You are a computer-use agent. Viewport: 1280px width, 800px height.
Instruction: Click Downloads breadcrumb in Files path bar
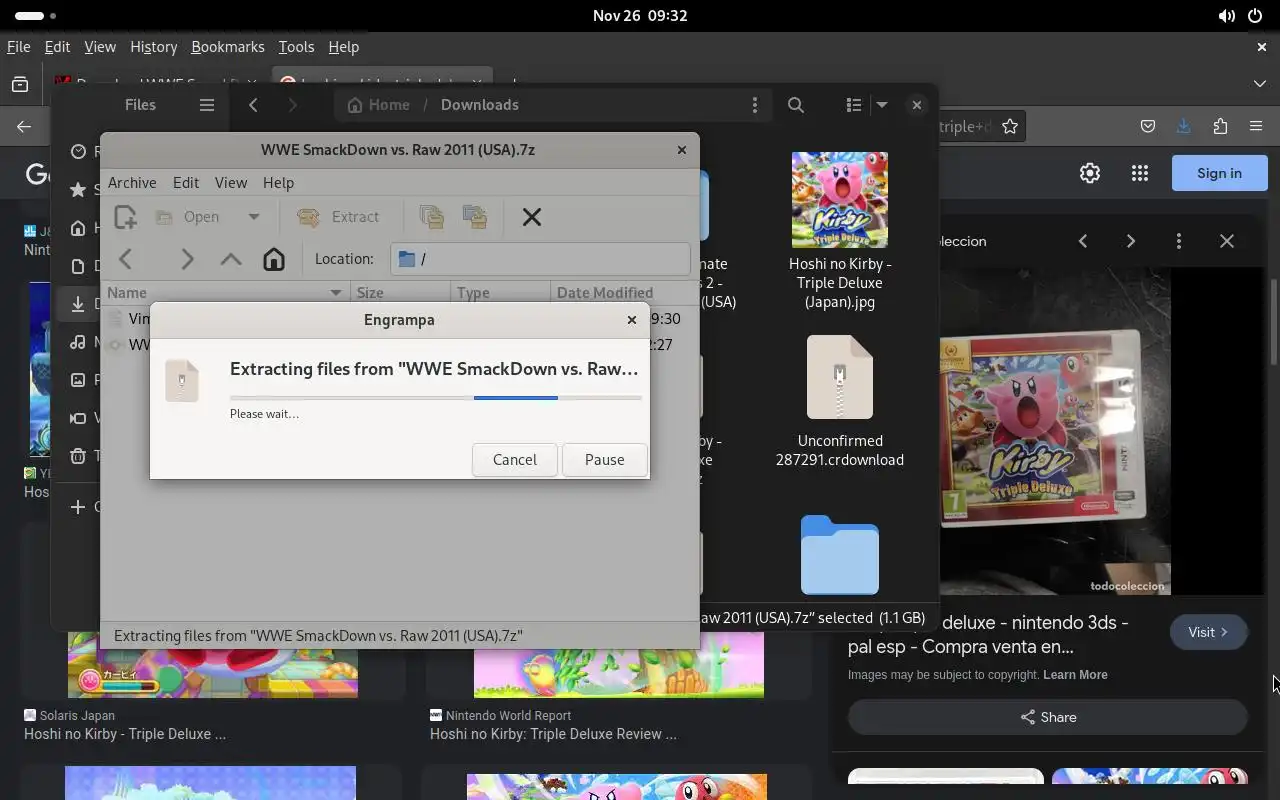click(480, 105)
